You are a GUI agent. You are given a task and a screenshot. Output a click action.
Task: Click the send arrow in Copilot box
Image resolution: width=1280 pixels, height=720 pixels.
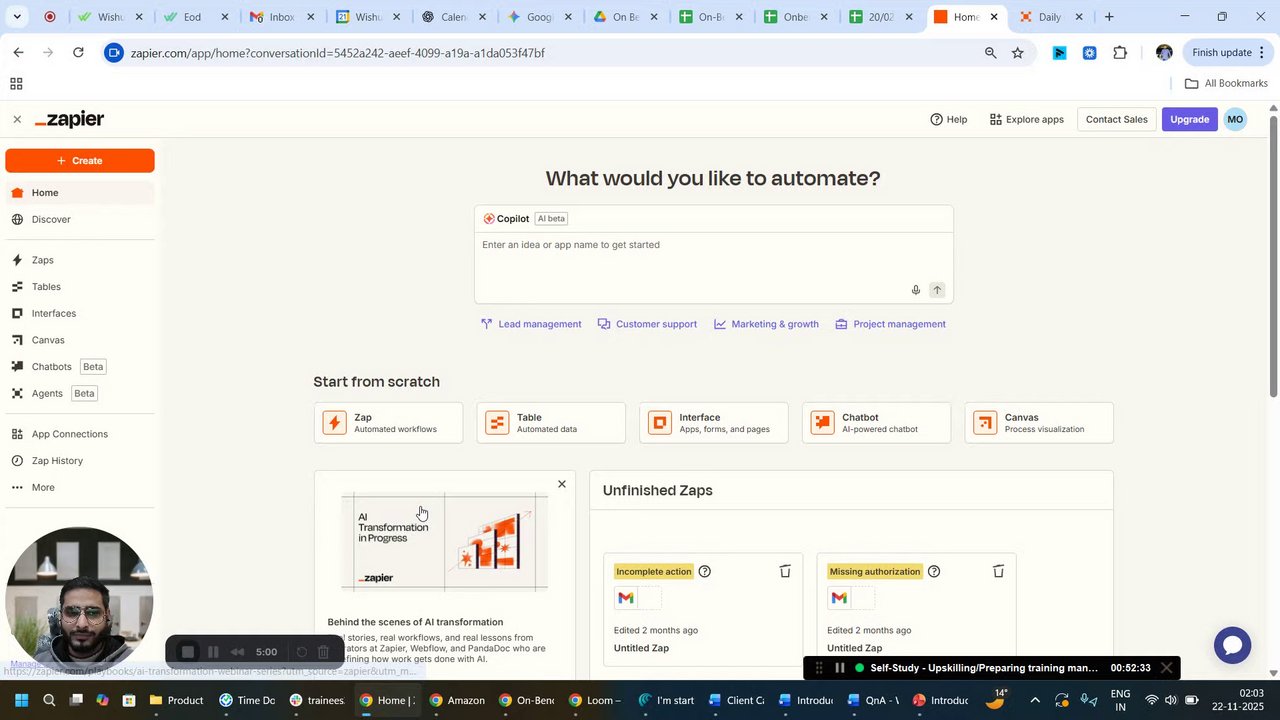(937, 290)
